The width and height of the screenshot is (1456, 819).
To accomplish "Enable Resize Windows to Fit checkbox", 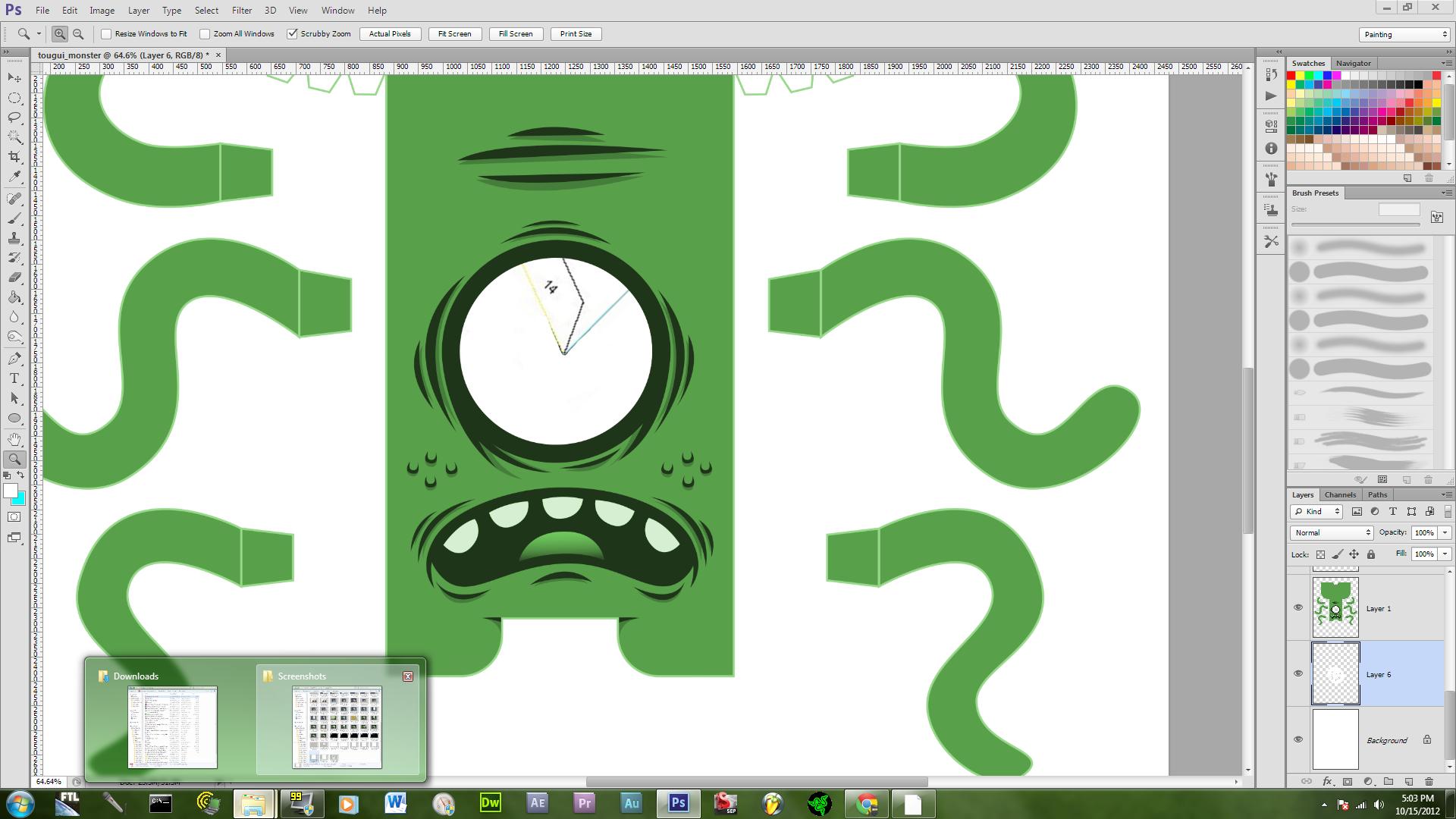I will tap(107, 34).
